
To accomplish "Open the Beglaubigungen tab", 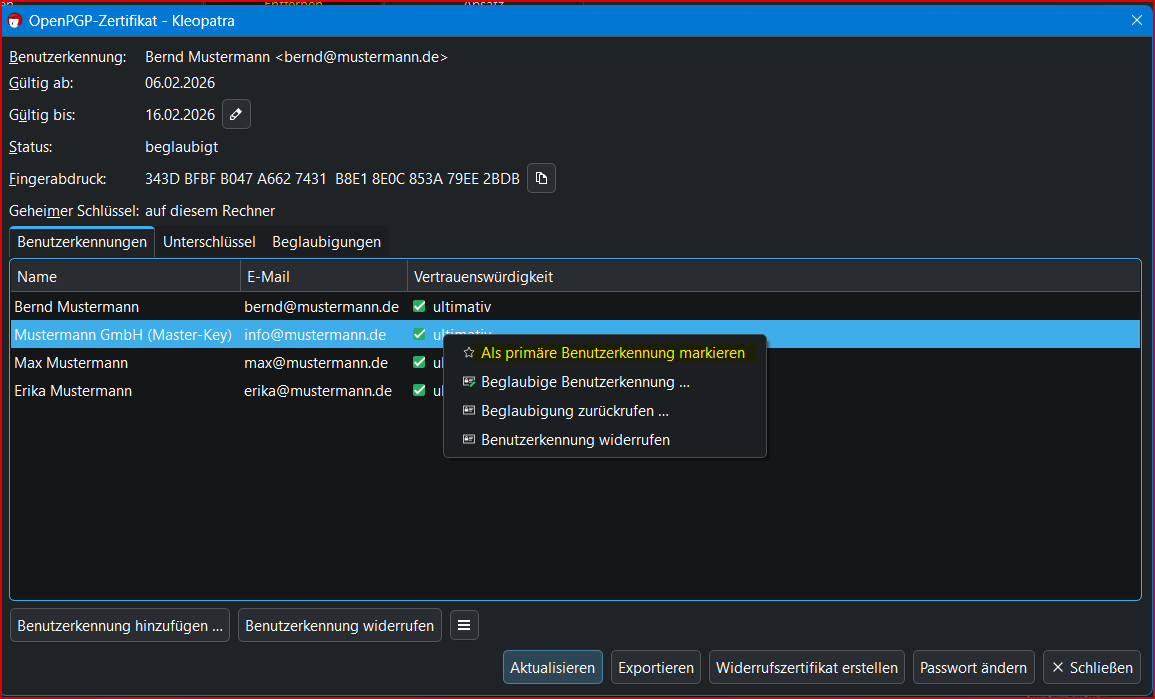I will (326, 242).
